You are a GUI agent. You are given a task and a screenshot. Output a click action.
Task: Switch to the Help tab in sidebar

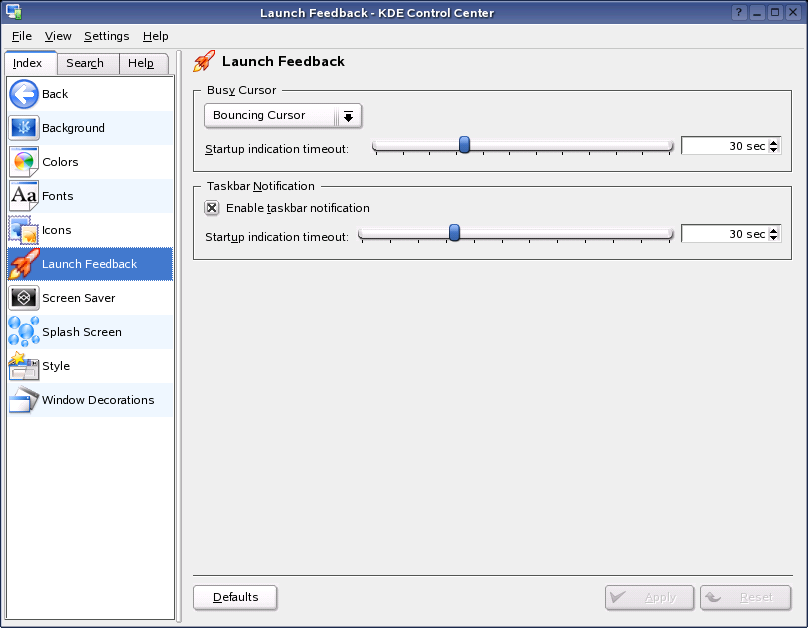coord(143,63)
